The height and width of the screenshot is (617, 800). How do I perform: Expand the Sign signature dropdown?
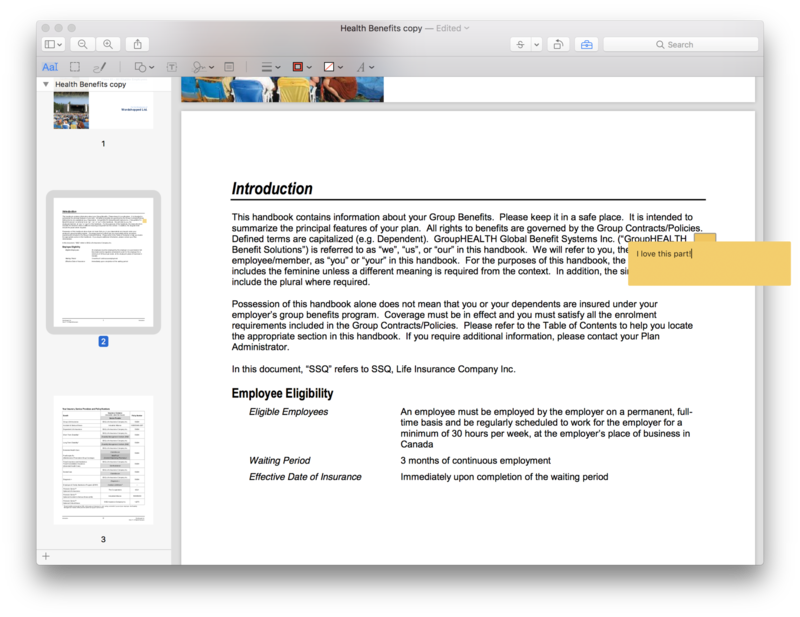coord(202,67)
